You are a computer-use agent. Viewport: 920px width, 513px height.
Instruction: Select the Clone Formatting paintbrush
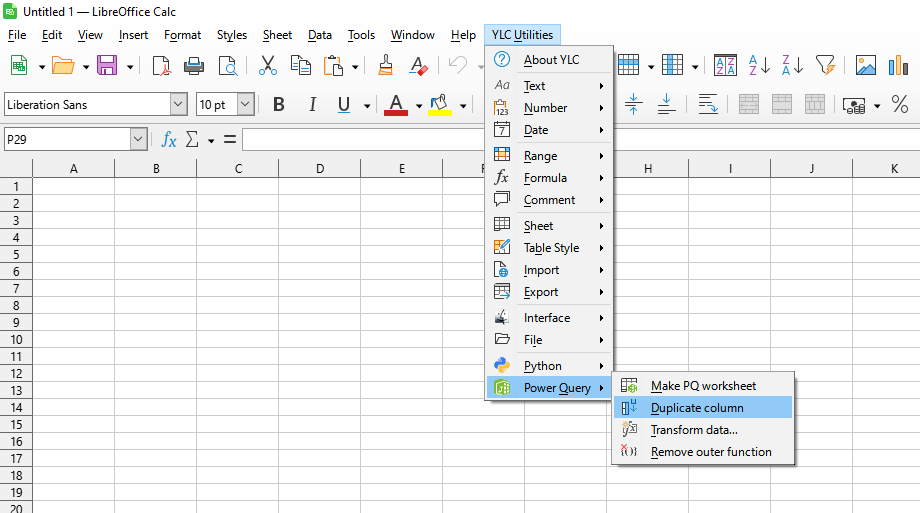(385, 65)
